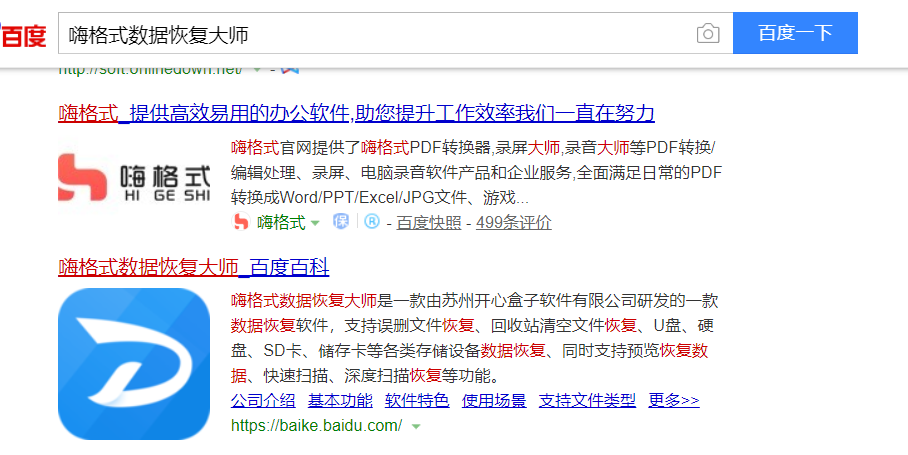The image size is (908, 455).
Task: Expand the dropdown arrow after baike.baidu.com
Action: click(415, 427)
